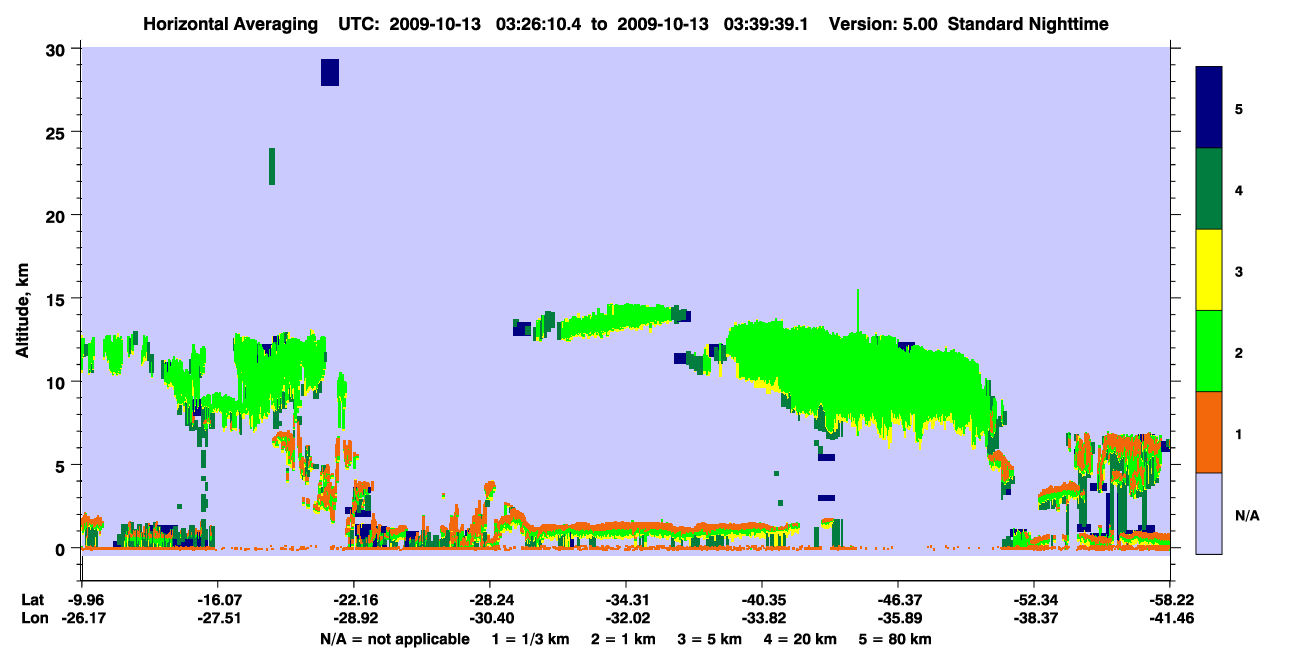Click the longitude value '-28.92'
Screen dimensions: 1300x667
pyautogui.click(x=354, y=619)
